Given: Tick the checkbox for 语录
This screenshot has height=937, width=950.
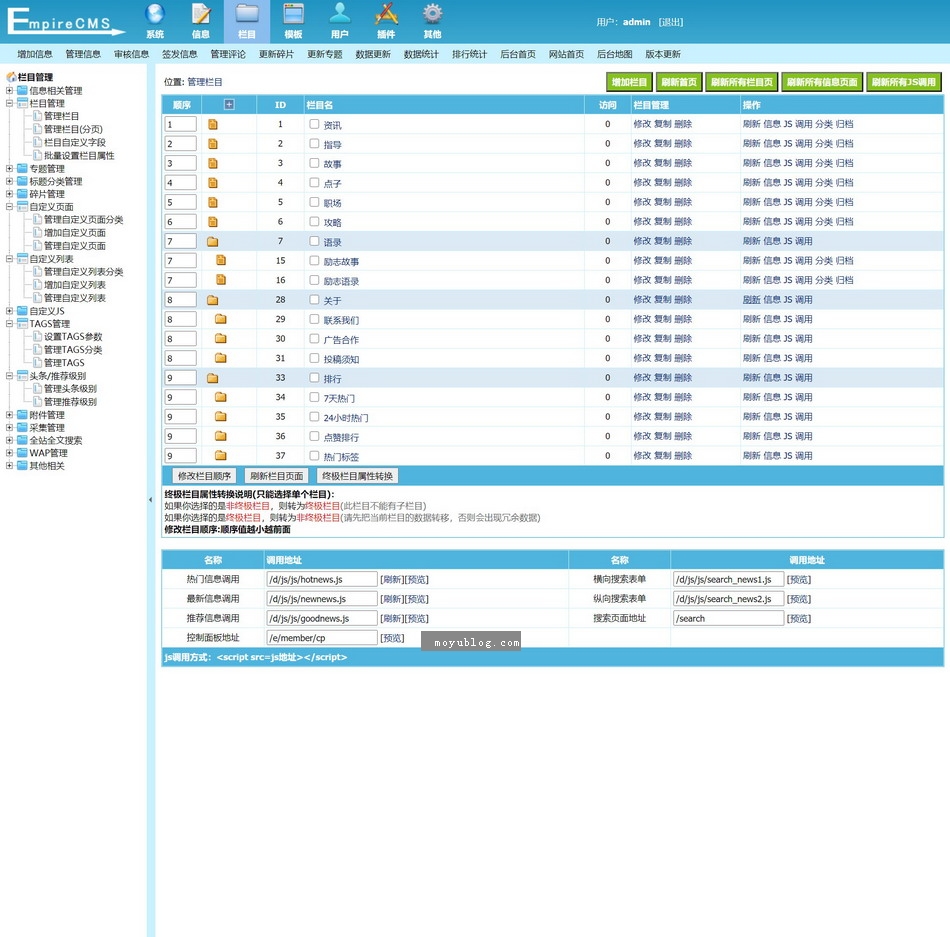Looking at the screenshot, I should coord(314,241).
